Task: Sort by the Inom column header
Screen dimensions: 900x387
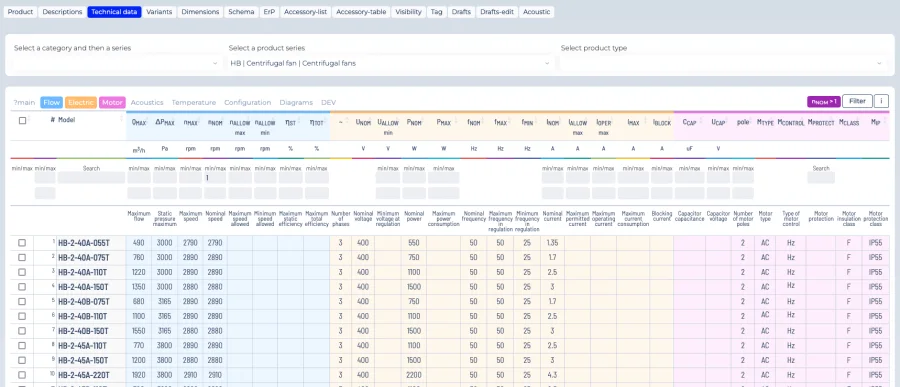Action: tap(552, 122)
